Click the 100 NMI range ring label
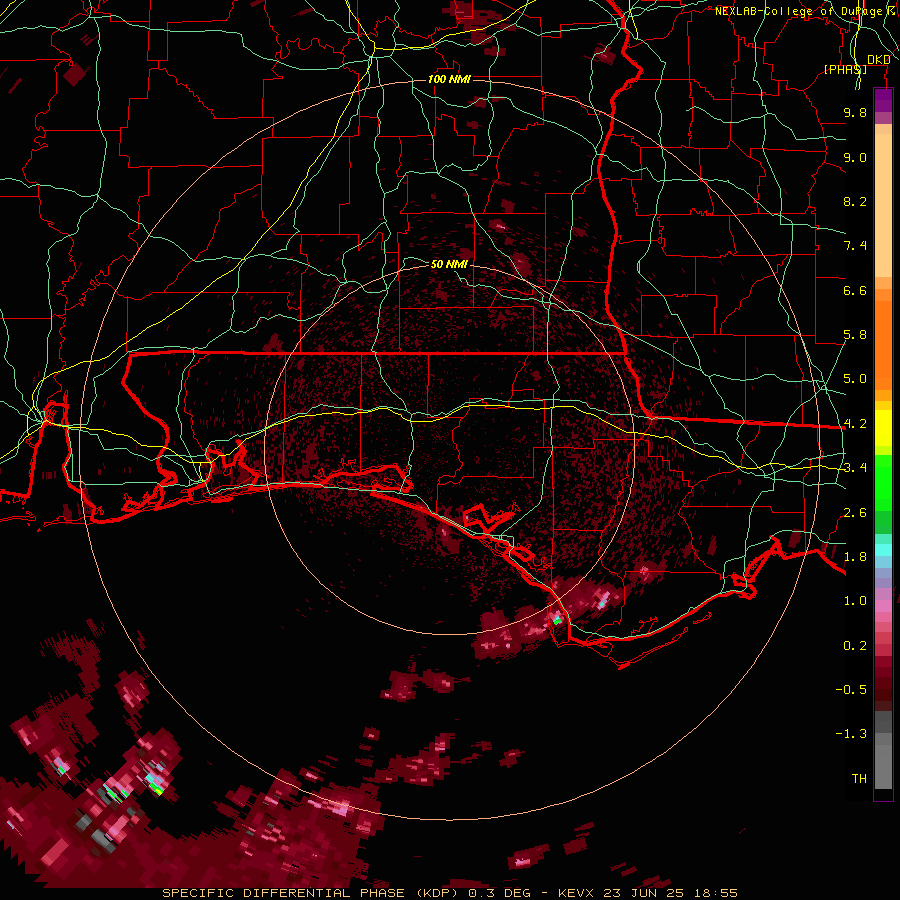Screen dimensions: 900x900 click(x=449, y=79)
